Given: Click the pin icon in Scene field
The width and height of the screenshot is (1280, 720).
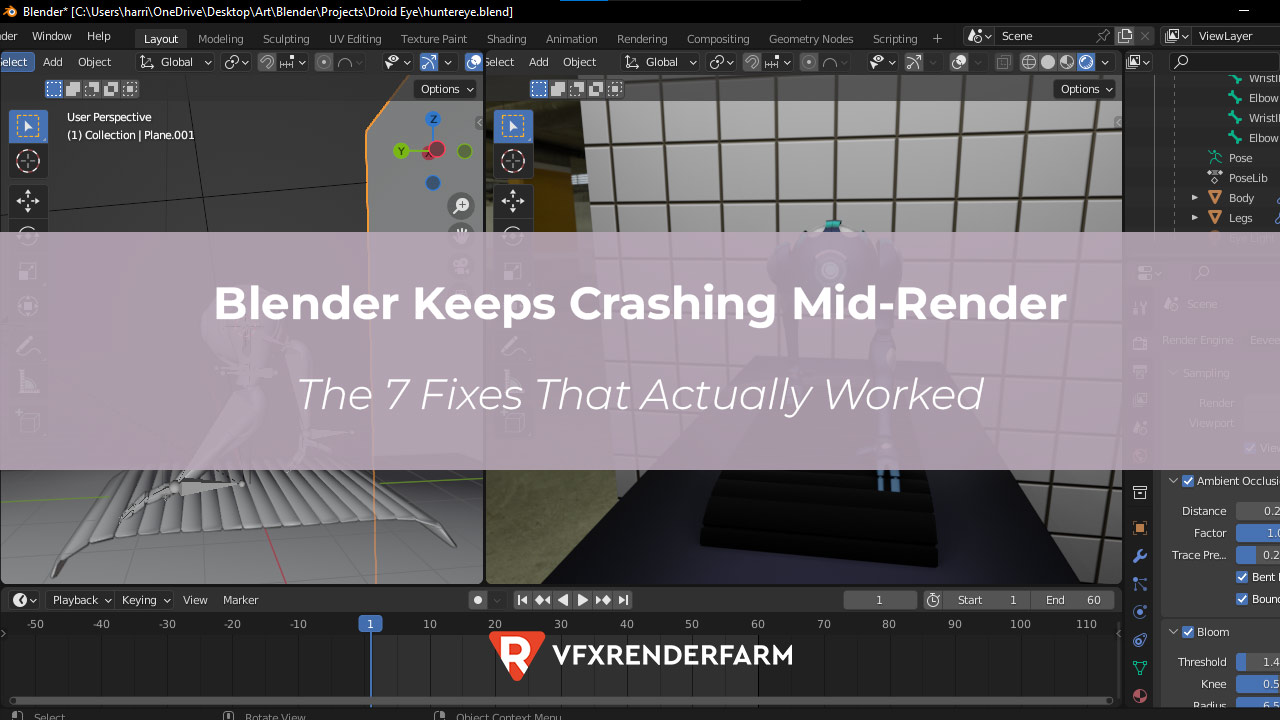Looking at the screenshot, I should pyautogui.click(x=1103, y=36).
